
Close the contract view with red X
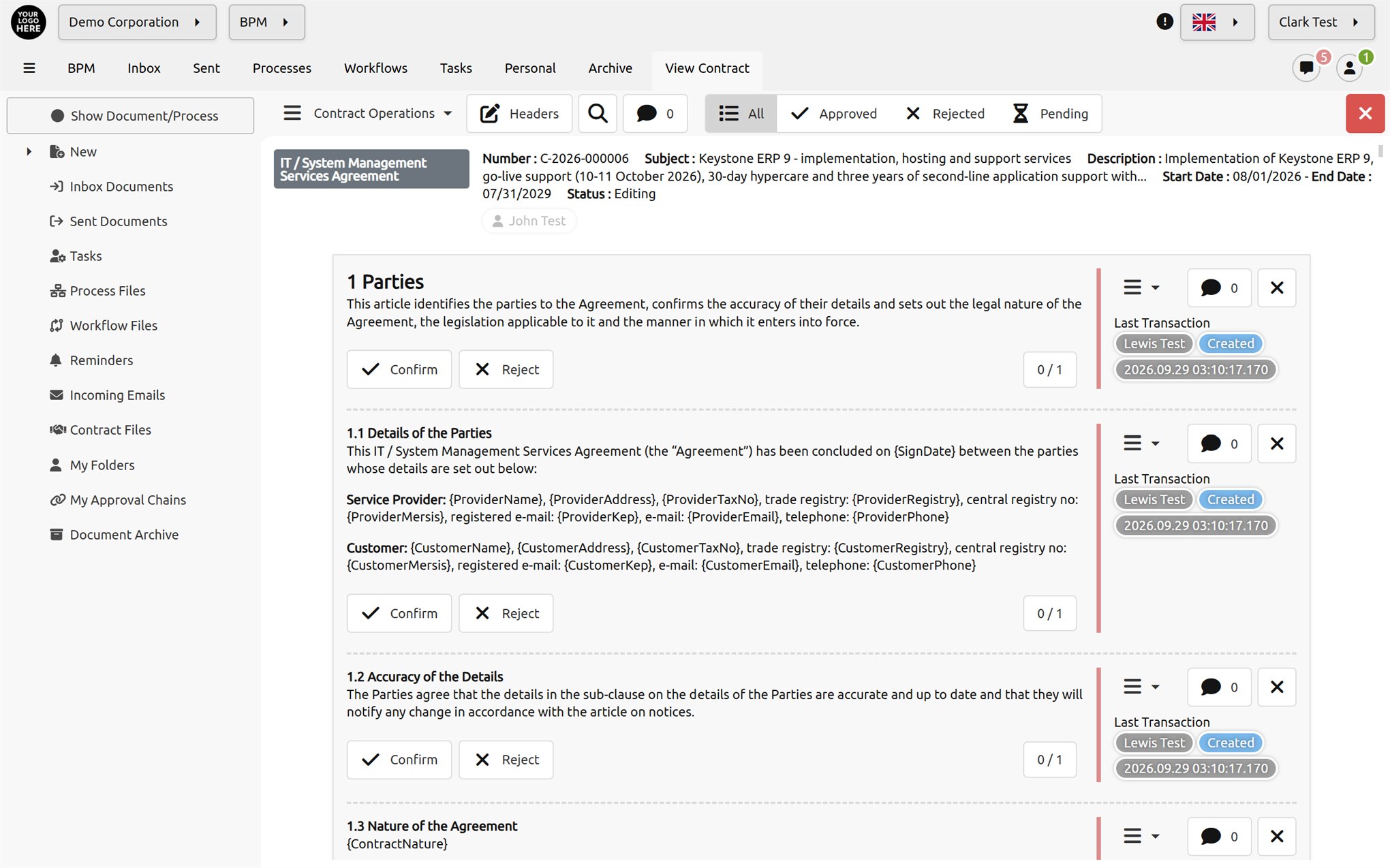[1365, 113]
